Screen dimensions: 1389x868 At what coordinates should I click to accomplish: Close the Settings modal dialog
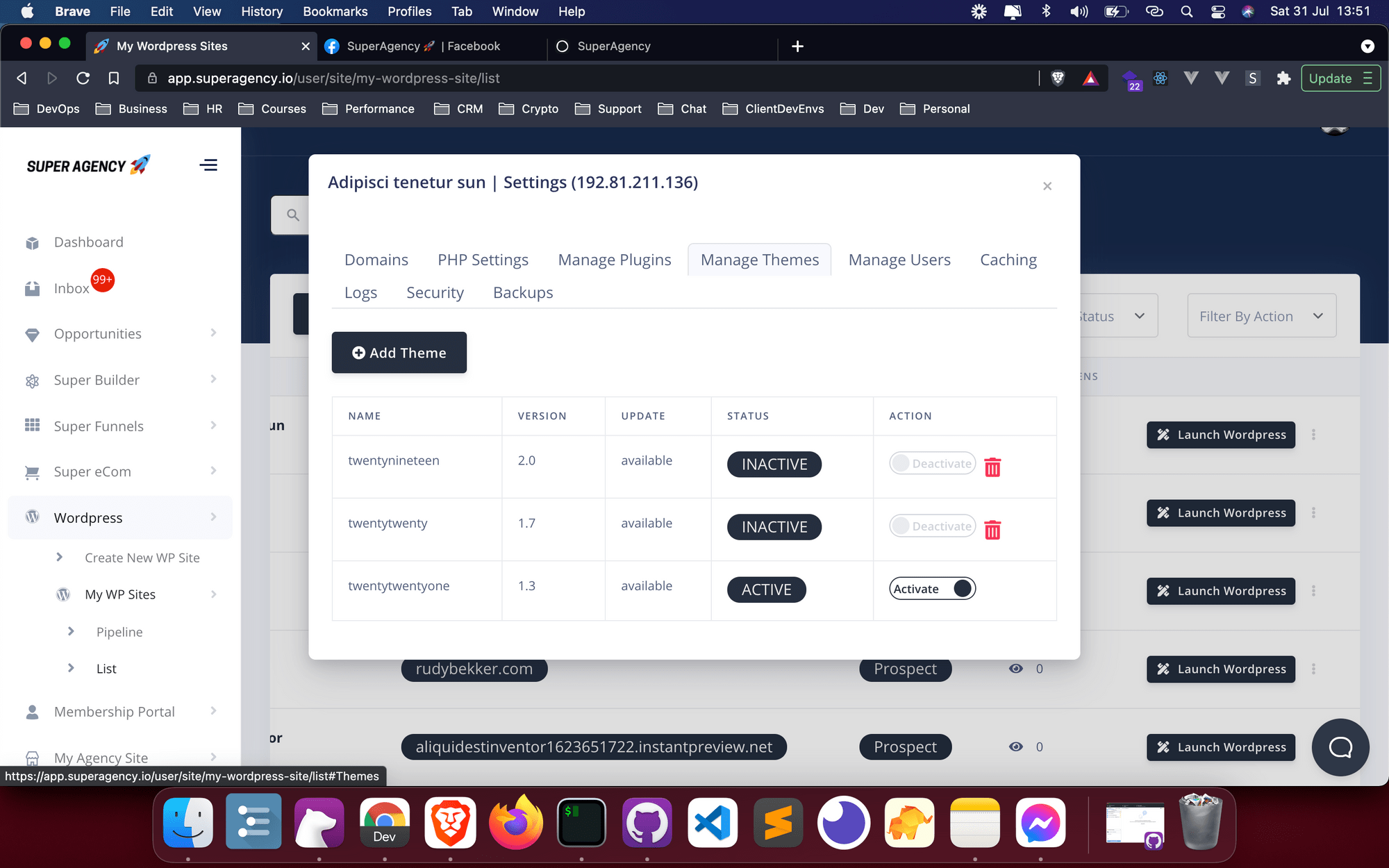[x=1047, y=186]
